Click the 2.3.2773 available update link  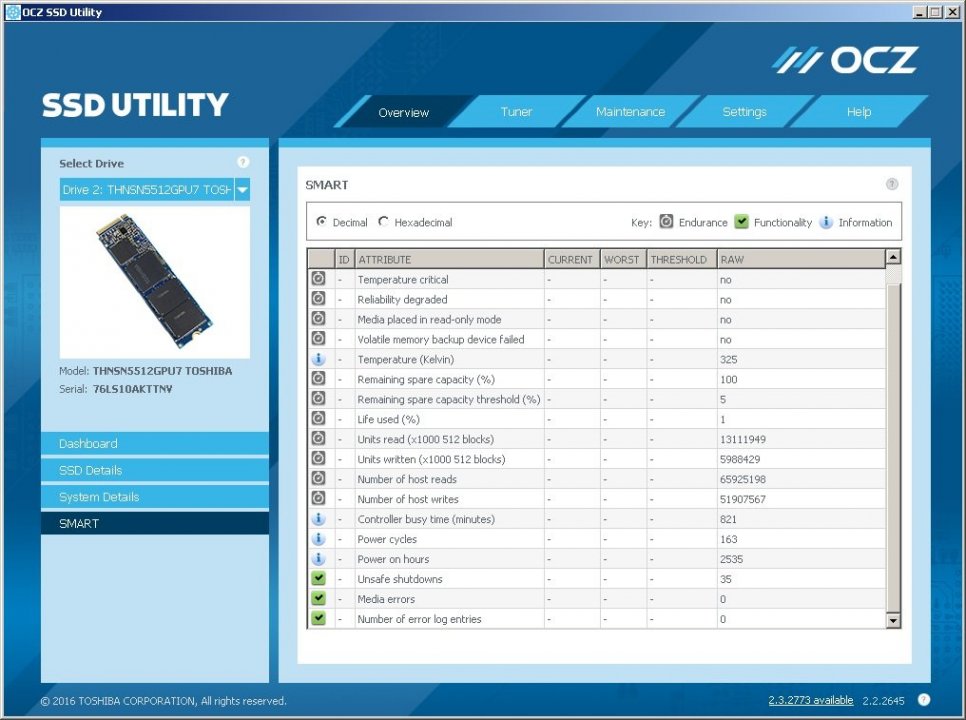(811, 700)
